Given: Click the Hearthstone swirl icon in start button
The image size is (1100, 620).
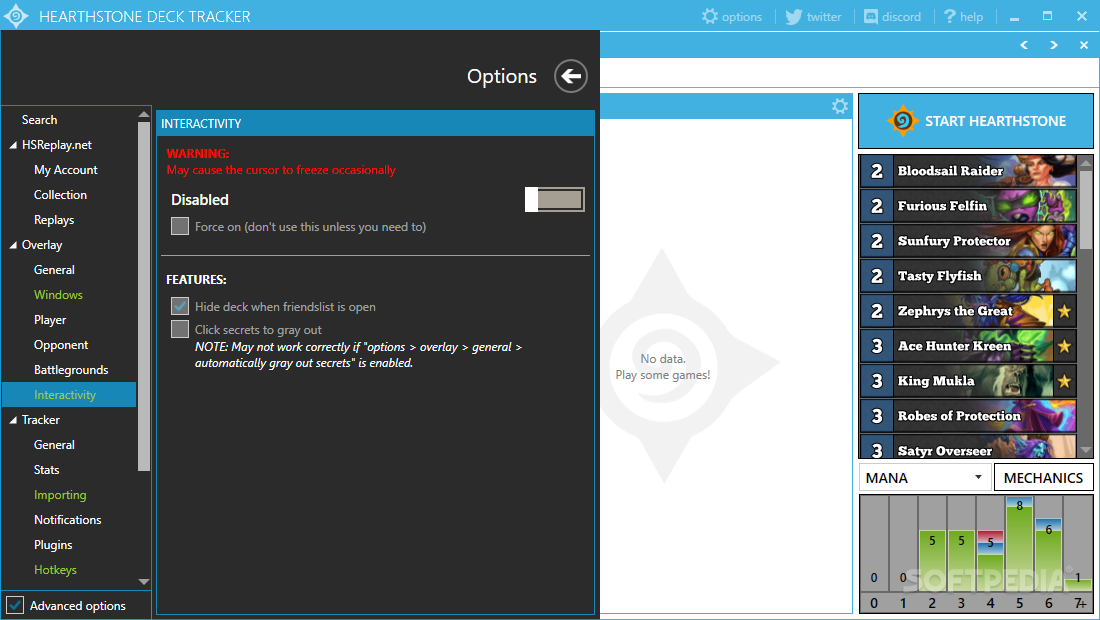Looking at the screenshot, I should pos(903,121).
